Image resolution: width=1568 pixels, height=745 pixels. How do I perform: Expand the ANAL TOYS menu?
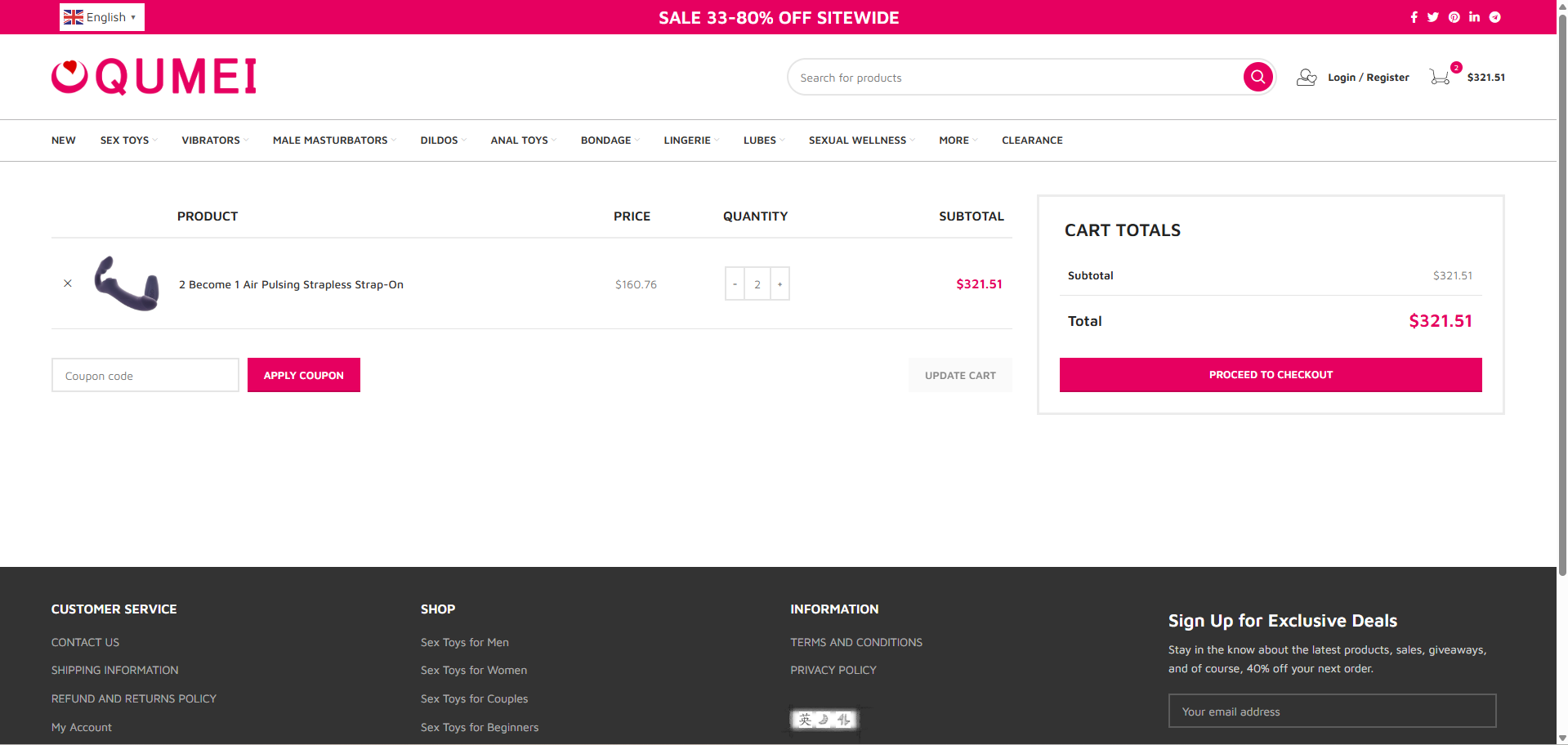click(523, 141)
